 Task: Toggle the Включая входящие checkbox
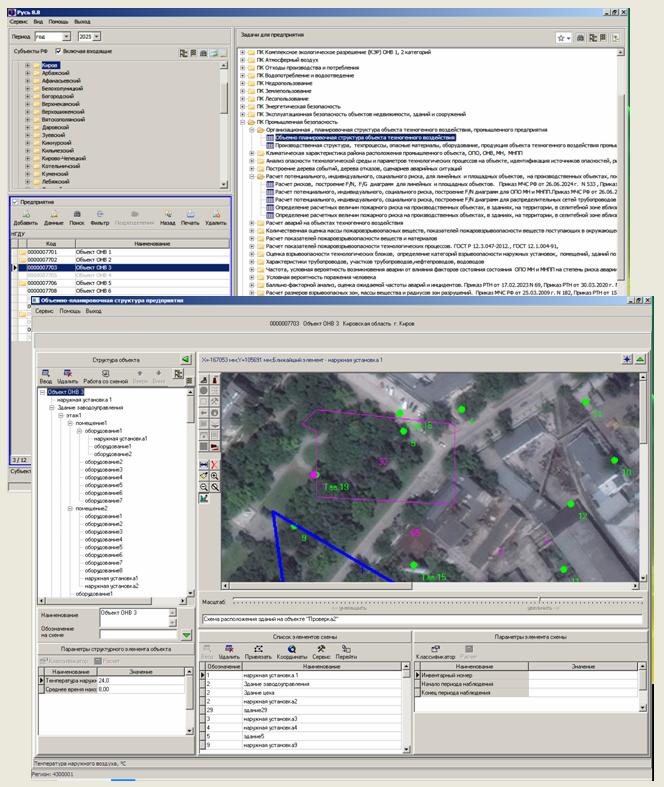pos(59,50)
